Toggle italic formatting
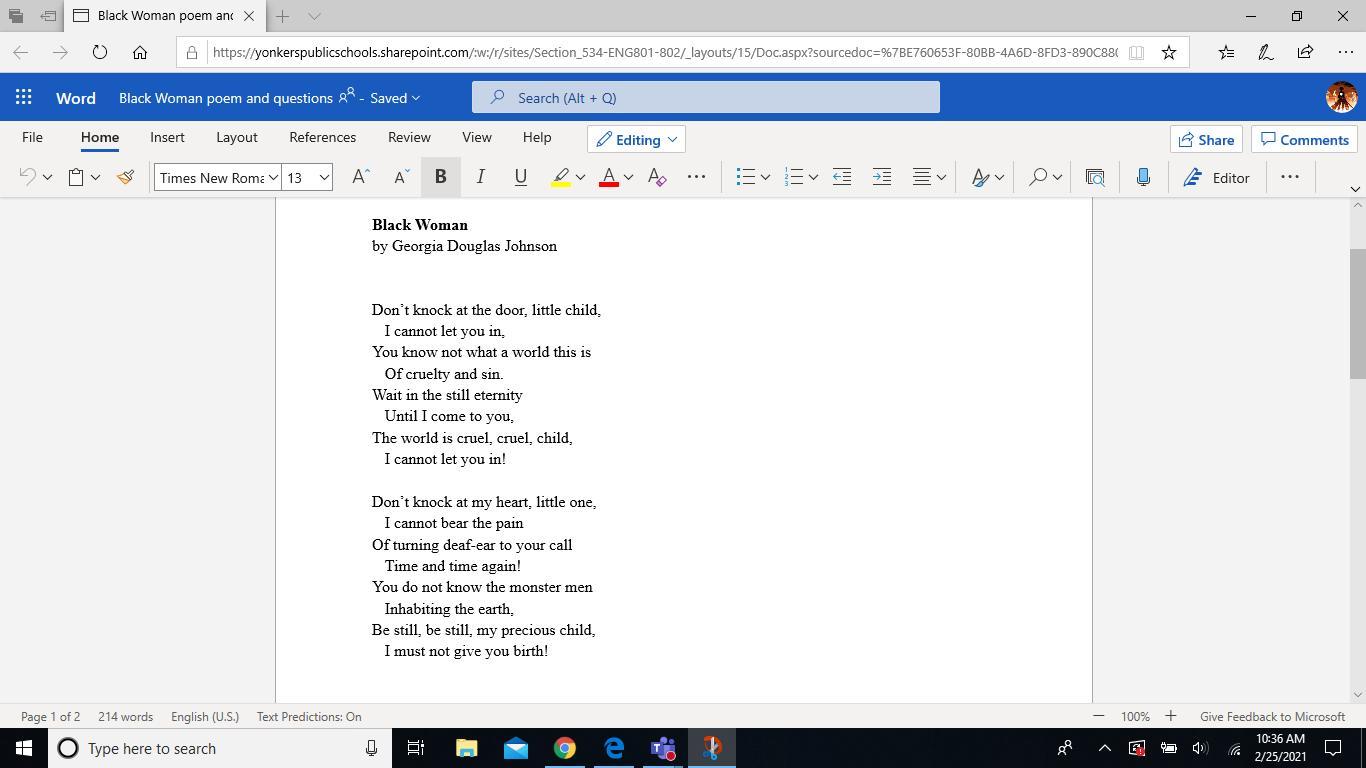The height and width of the screenshot is (768, 1366). (x=480, y=177)
